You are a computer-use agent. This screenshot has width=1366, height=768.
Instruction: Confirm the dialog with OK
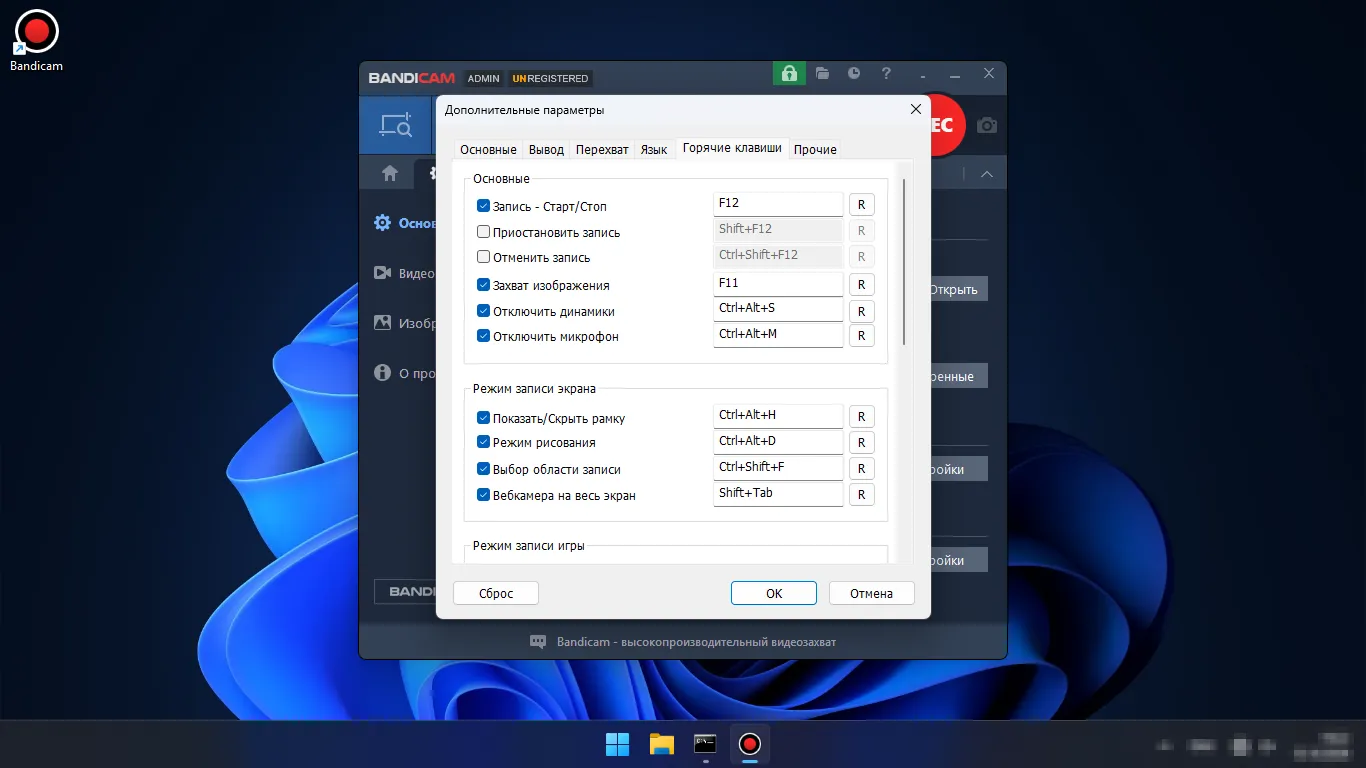774,593
